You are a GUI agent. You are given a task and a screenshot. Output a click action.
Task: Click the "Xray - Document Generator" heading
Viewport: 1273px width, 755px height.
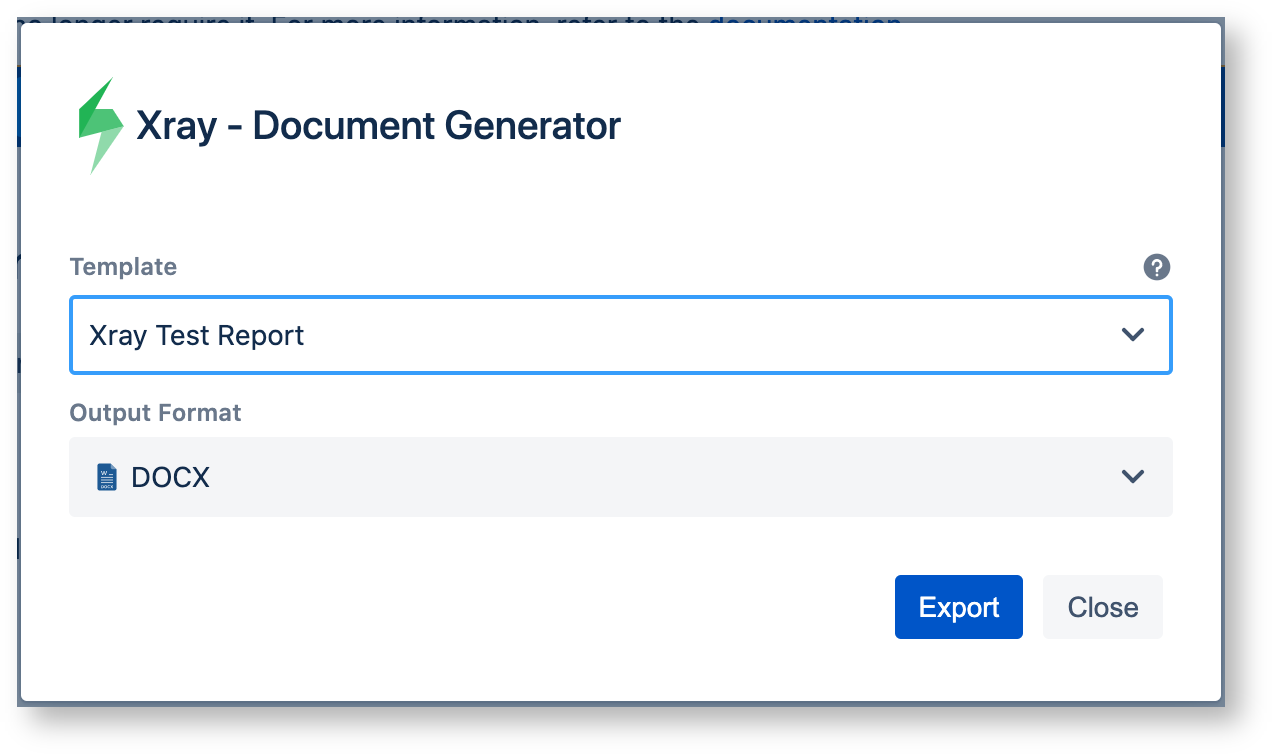click(378, 126)
